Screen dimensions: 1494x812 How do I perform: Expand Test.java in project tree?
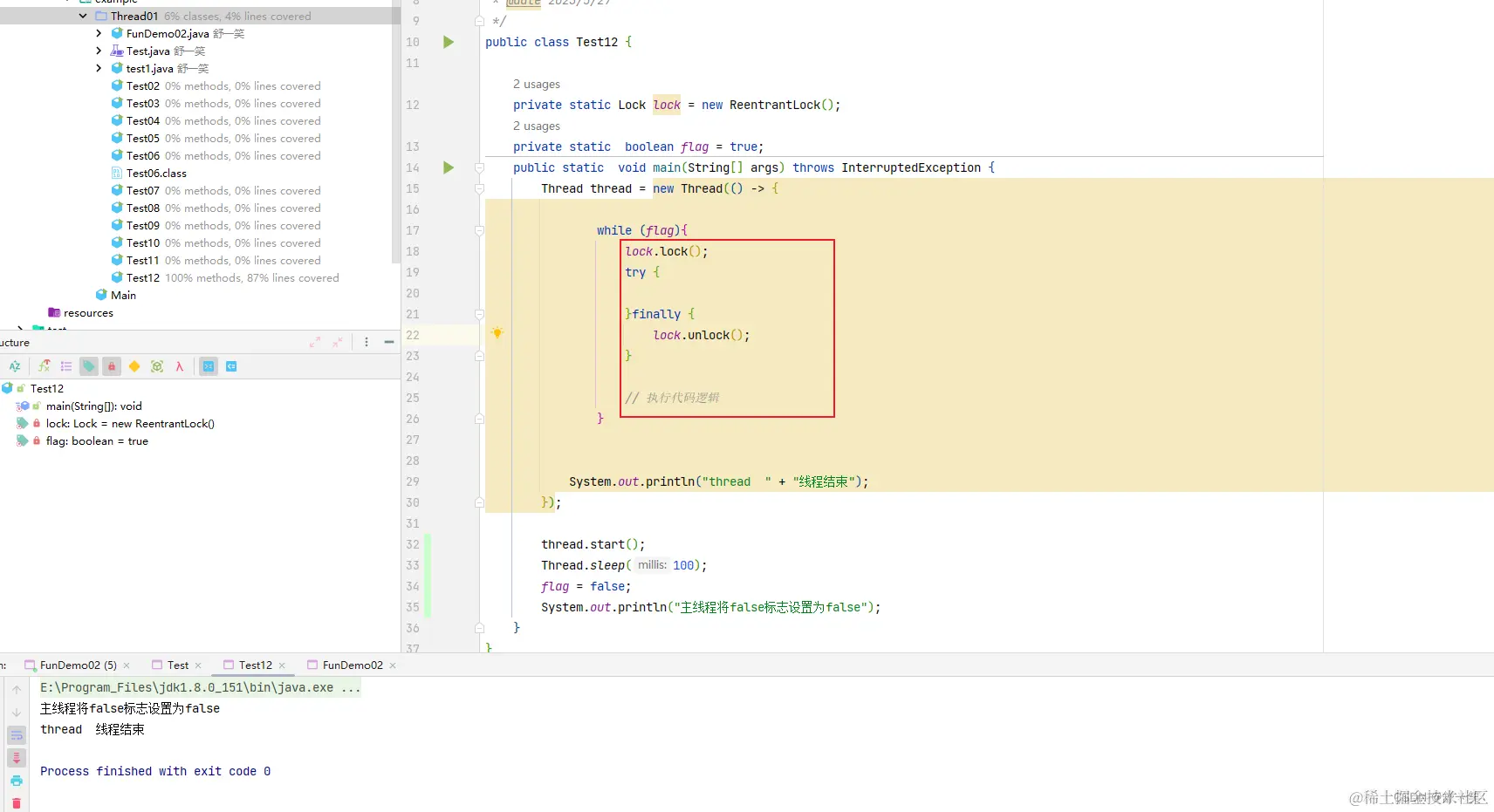[x=99, y=51]
